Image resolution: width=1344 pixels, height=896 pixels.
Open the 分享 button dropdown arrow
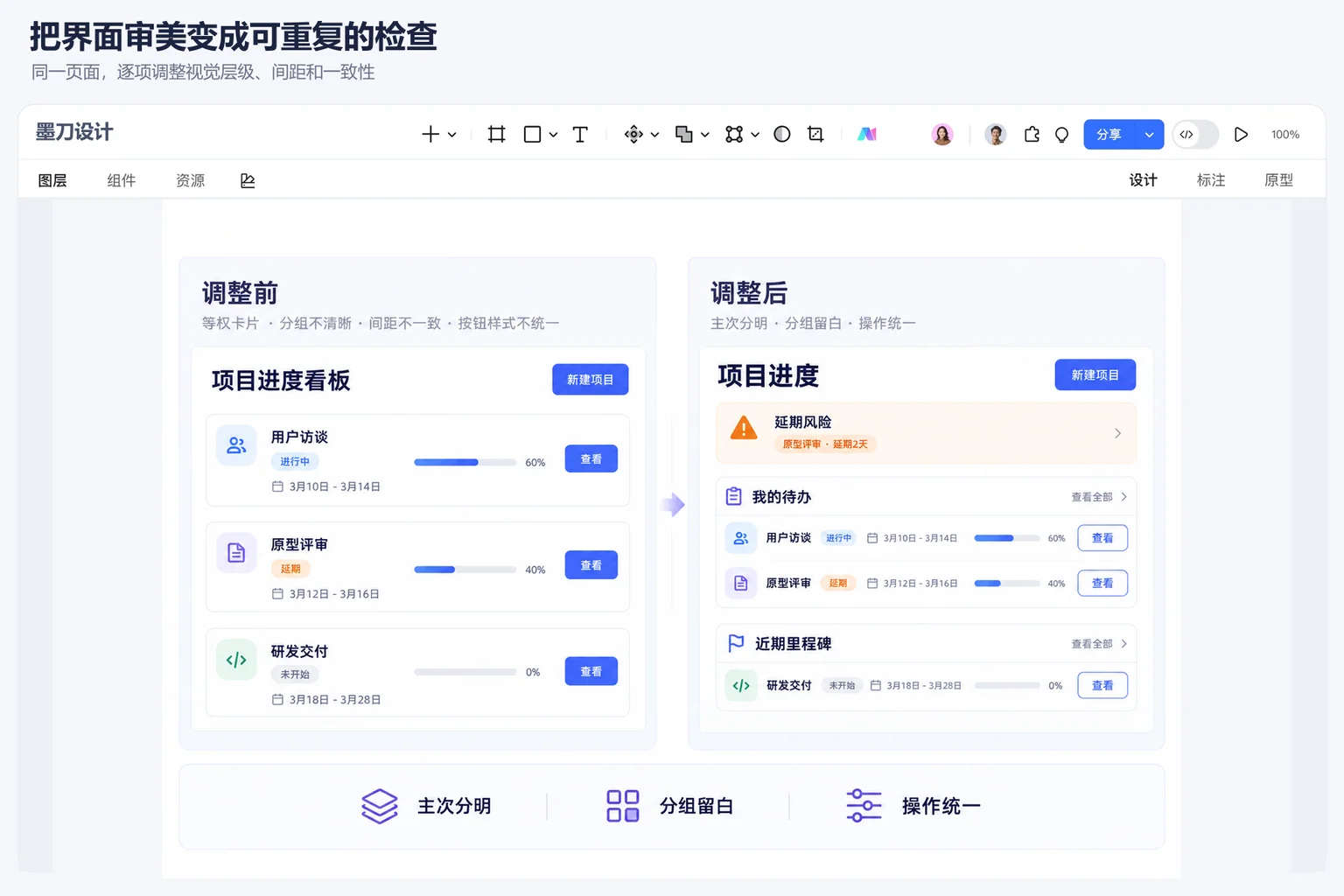(1149, 135)
